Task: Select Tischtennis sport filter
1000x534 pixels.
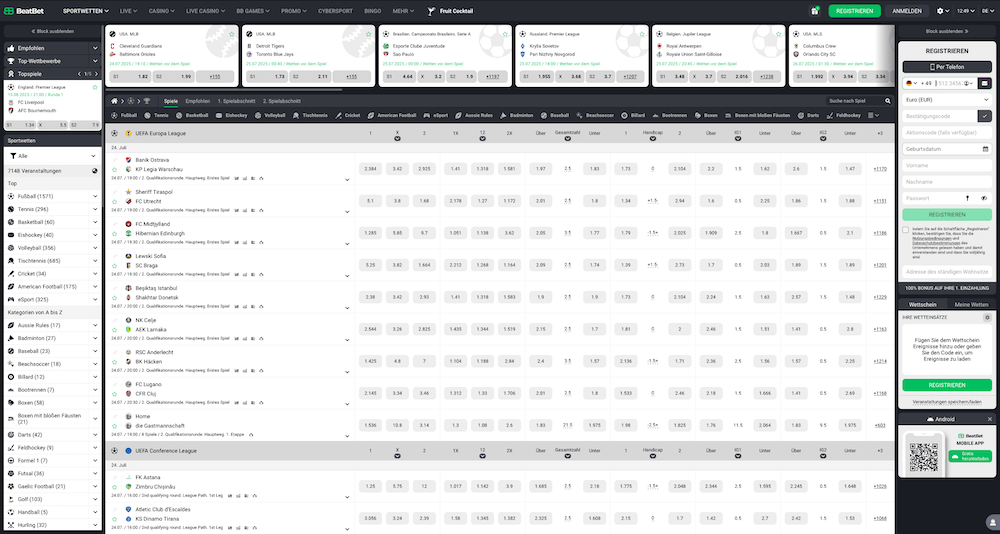Action: [x=310, y=115]
